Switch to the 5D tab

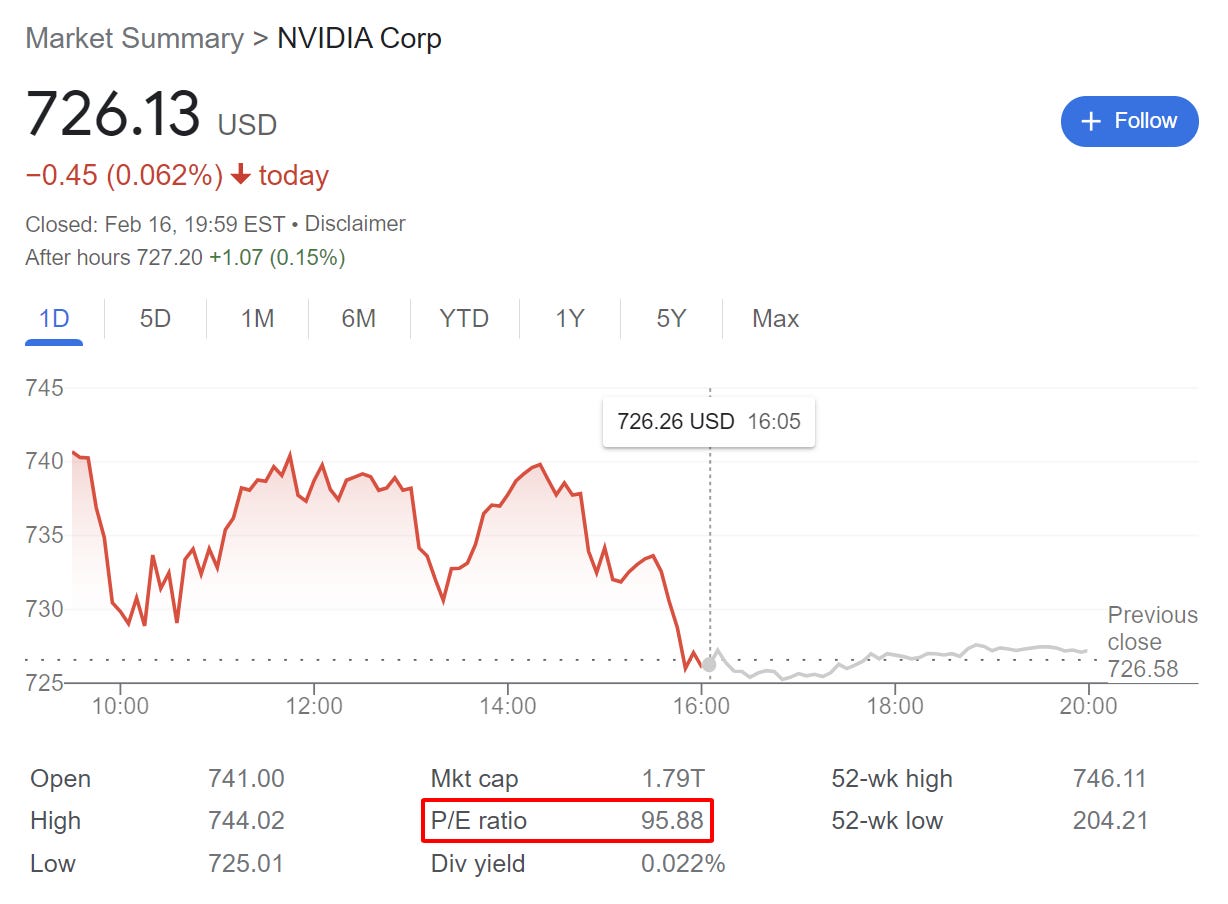click(155, 319)
